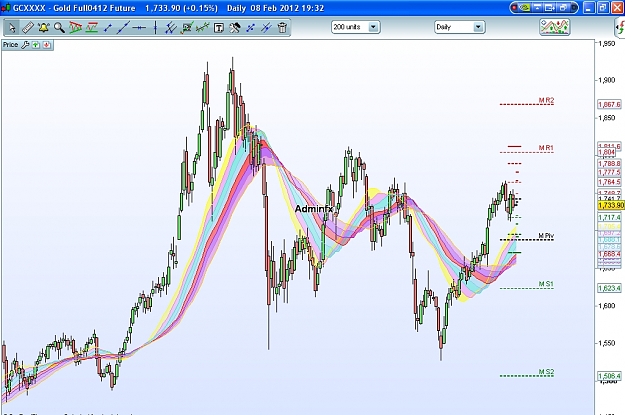Choose the vertical line tool
The image size is (625, 415).
(155, 28)
